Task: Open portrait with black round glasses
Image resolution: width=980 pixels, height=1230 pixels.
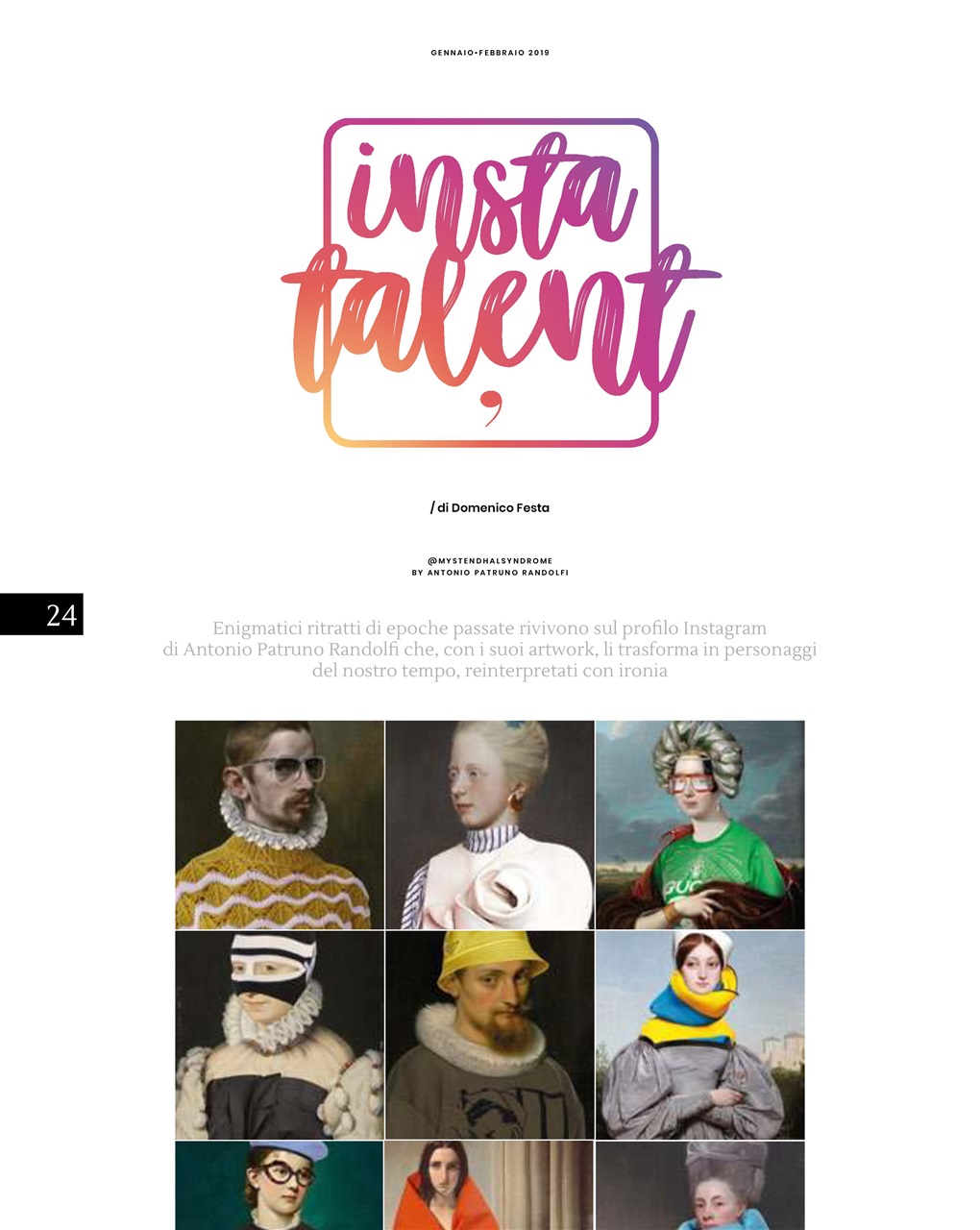Action: [x=280, y=1186]
